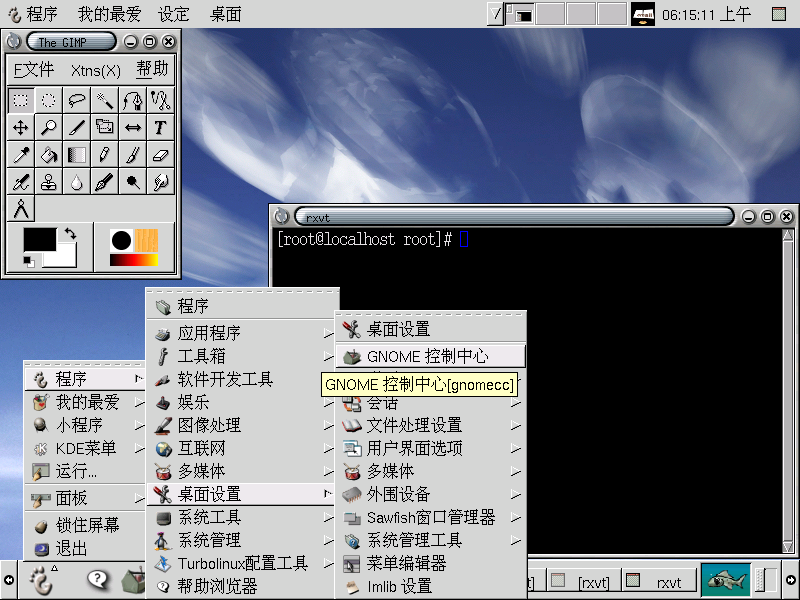The width and height of the screenshot is (800, 600).
Task: Select the Ellipse Select tool in GIMP
Action: (x=48, y=100)
